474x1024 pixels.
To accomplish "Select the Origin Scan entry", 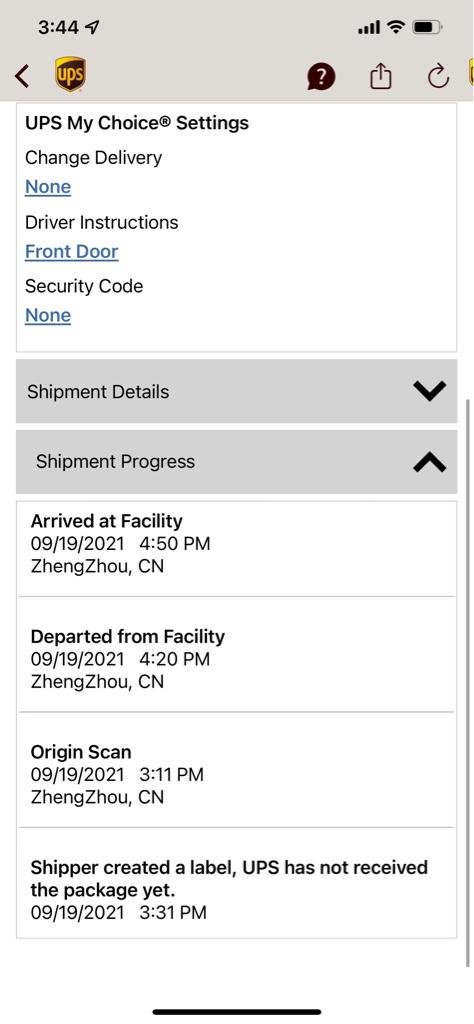I will [236, 774].
